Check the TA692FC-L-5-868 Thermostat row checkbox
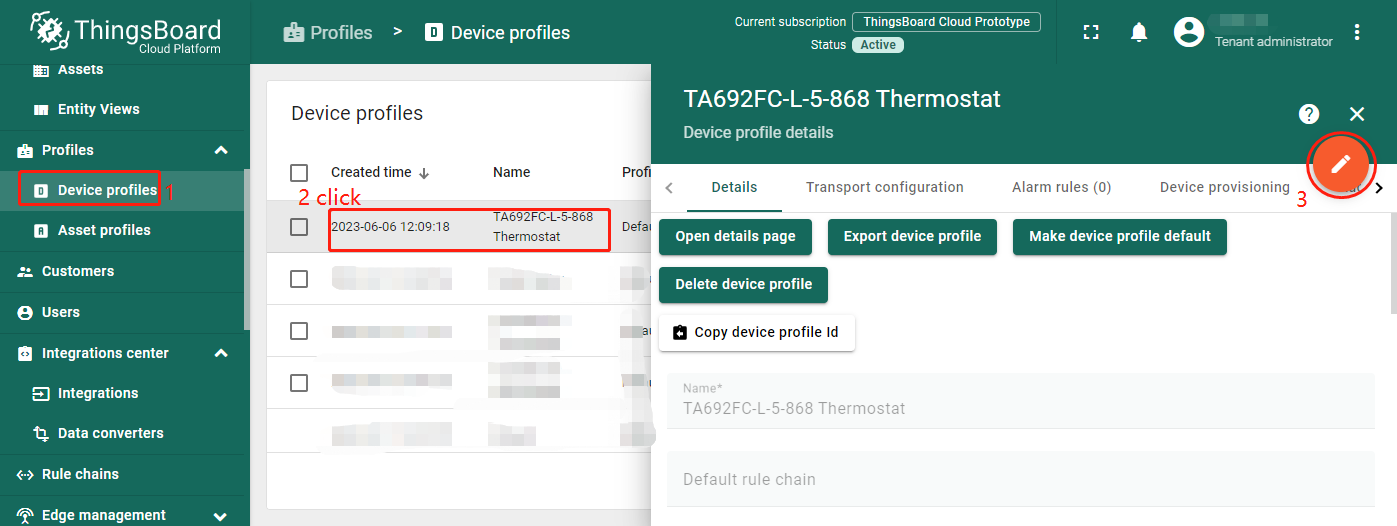 pyautogui.click(x=299, y=227)
